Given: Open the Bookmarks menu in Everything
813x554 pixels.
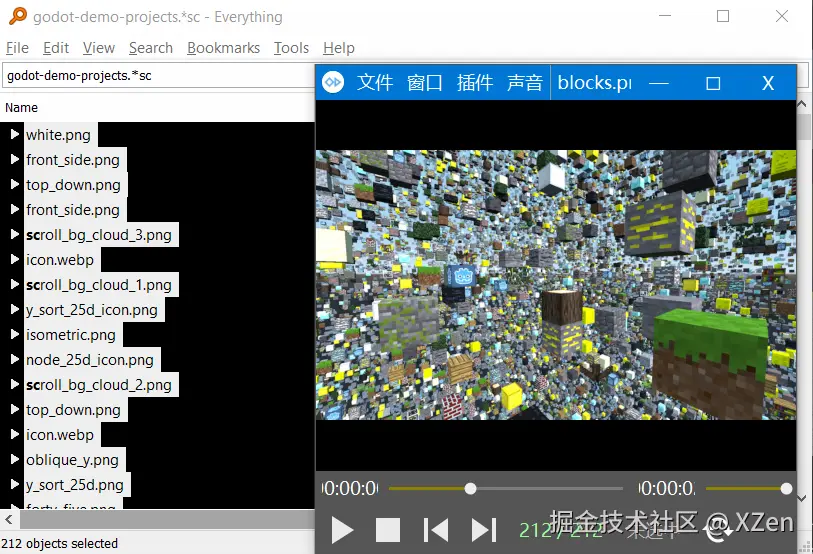Looking at the screenshot, I should pyautogui.click(x=223, y=48).
